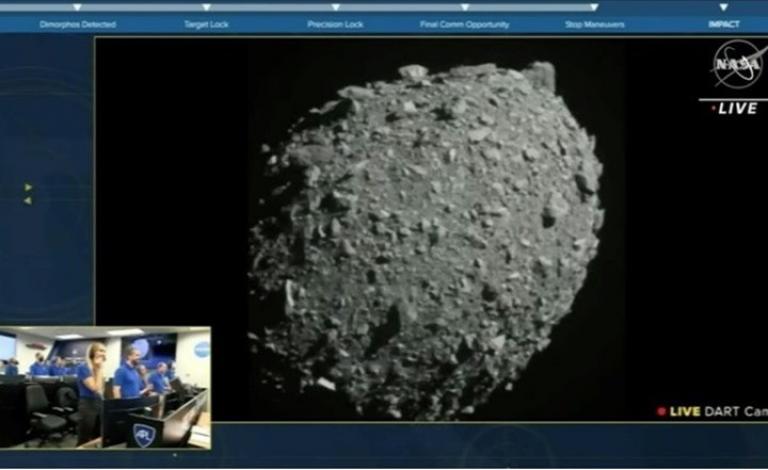Click the APL shield logo in inset

144,435
